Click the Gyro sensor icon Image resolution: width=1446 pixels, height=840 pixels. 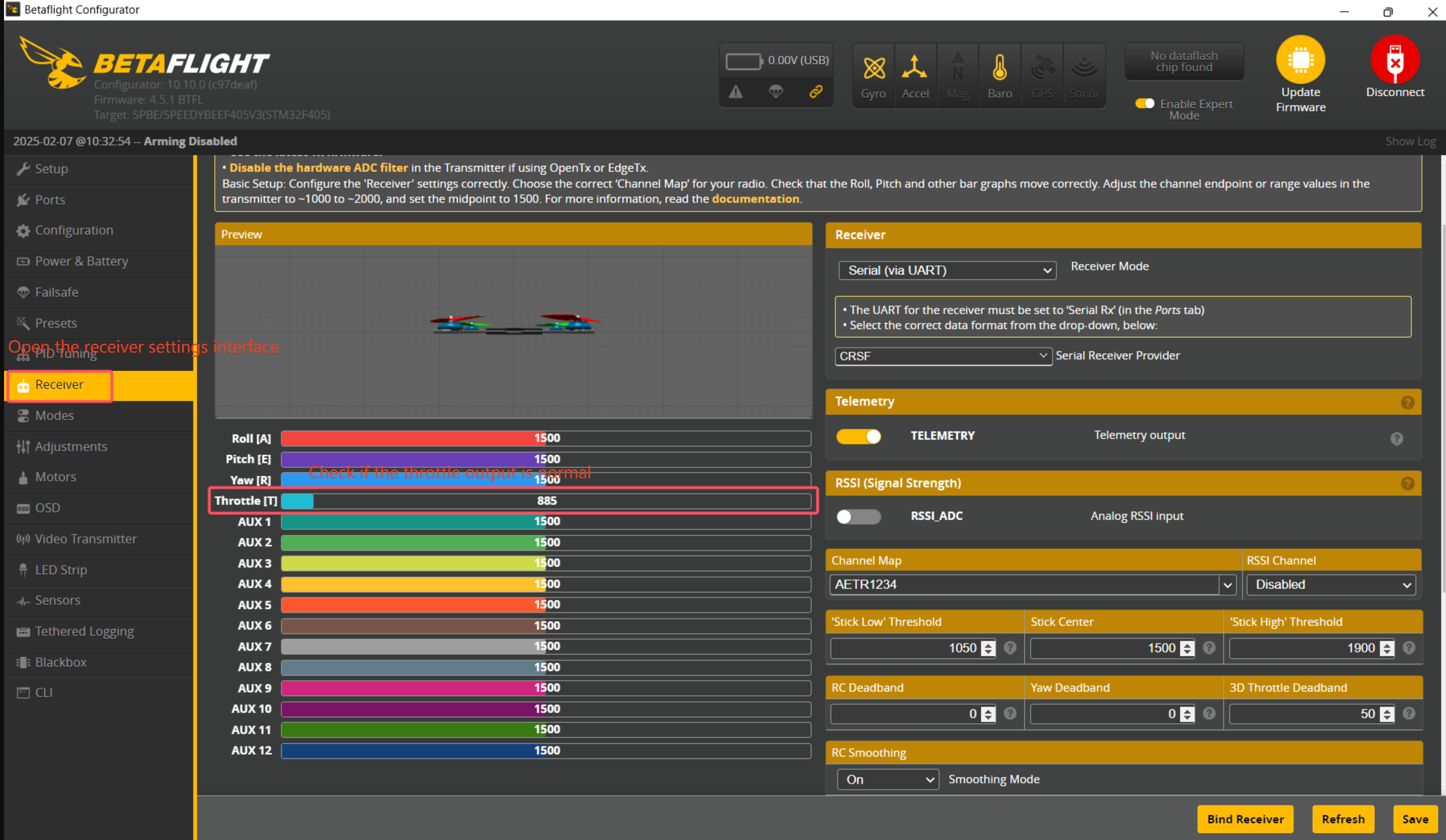(873, 68)
